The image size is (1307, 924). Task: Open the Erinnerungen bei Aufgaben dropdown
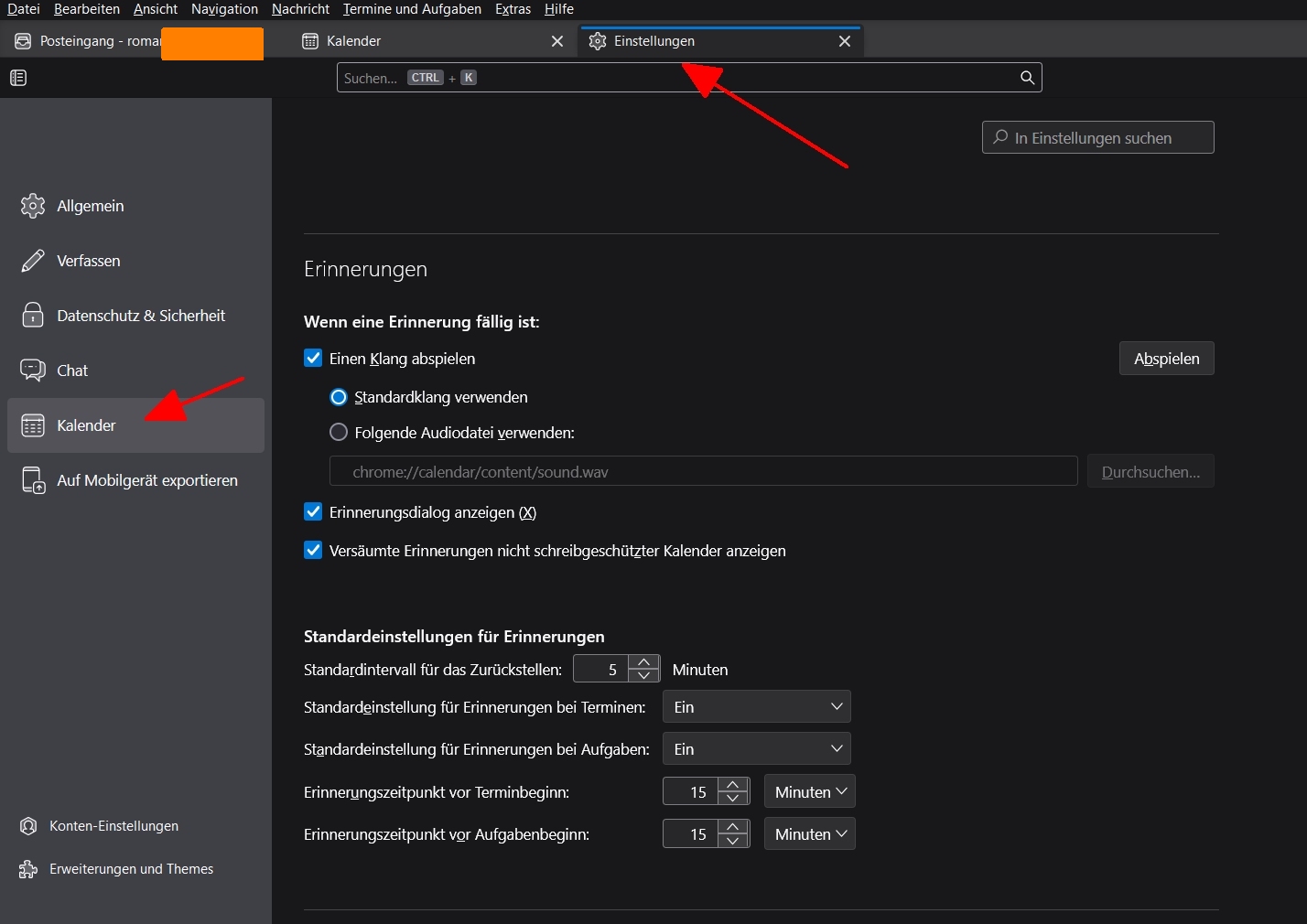pos(756,749)
